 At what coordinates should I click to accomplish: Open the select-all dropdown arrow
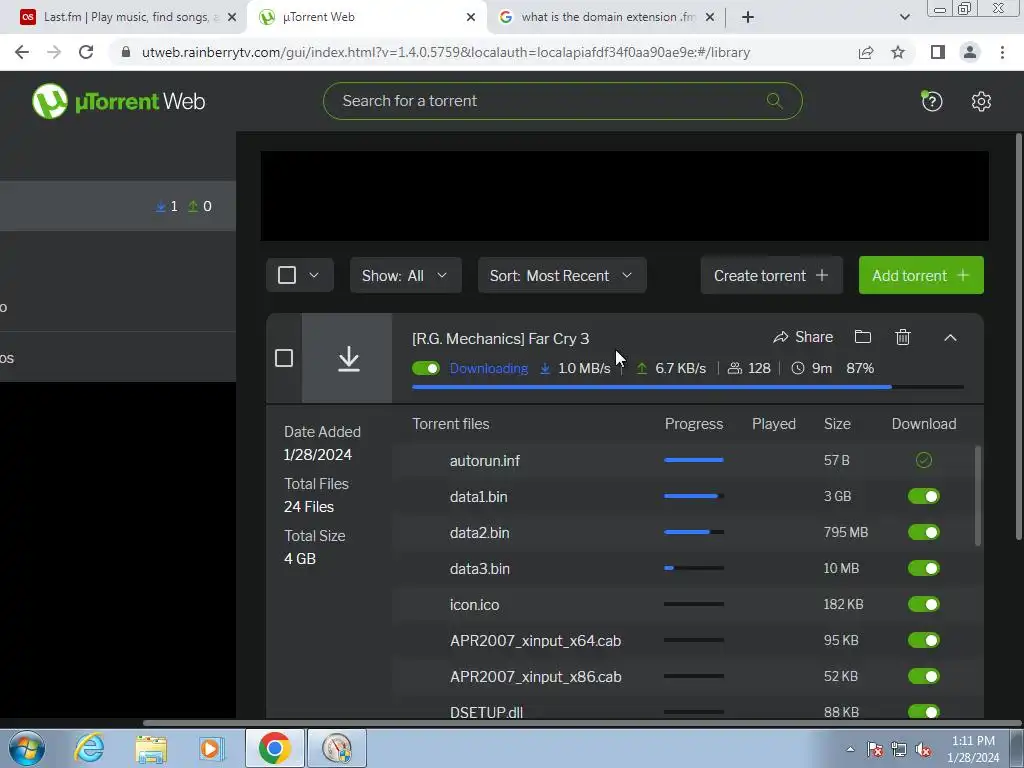(x=314, y=275)
